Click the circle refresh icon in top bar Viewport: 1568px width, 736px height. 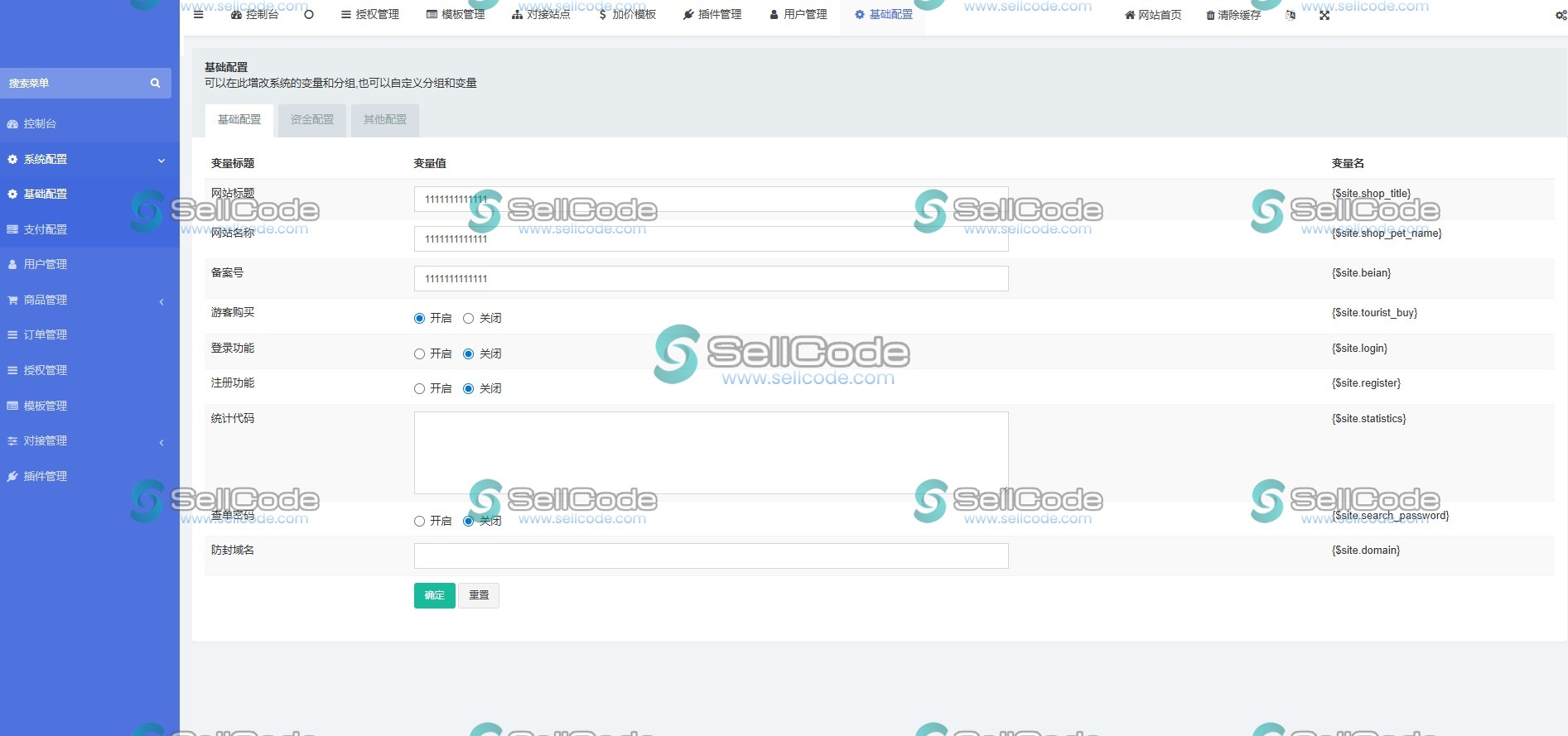(x=309, y=14)
